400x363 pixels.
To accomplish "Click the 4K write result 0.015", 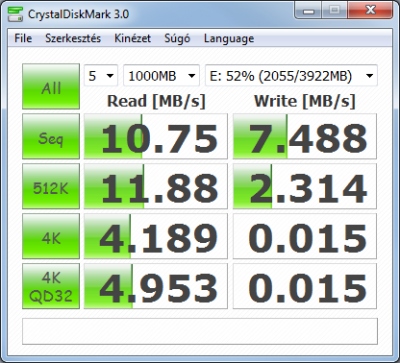I will pyautogui.click(x=305, y=236).
